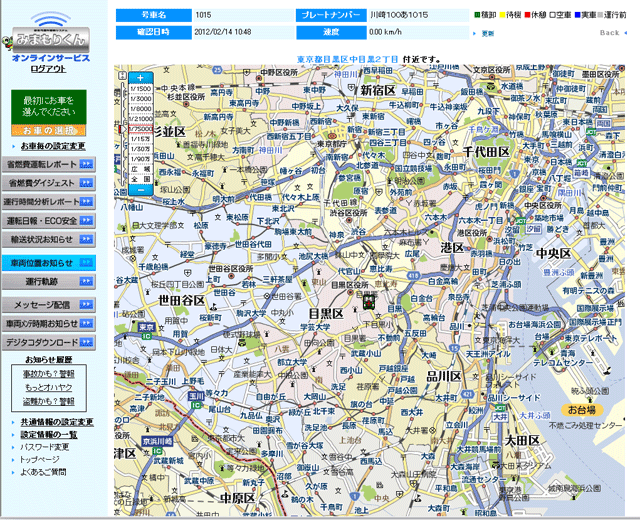Open 輸送状況お知らせ menu

click(49, 240)
